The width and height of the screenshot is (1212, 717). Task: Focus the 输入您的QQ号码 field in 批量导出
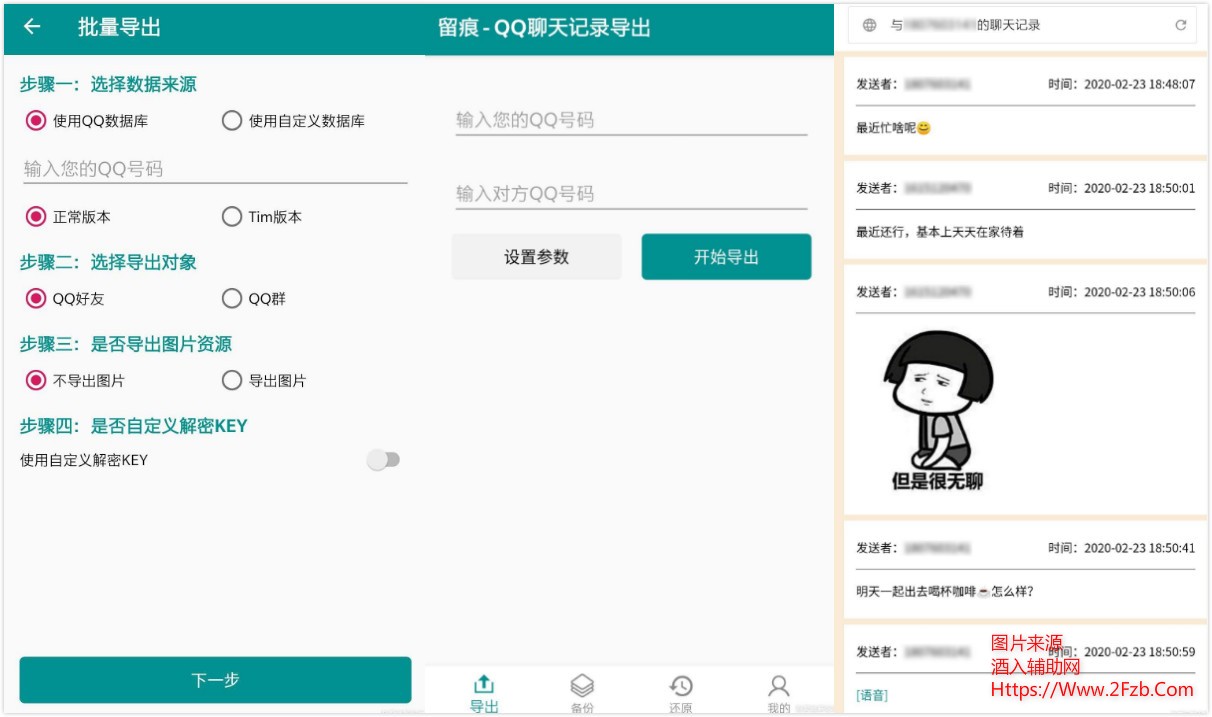point(215,169)
